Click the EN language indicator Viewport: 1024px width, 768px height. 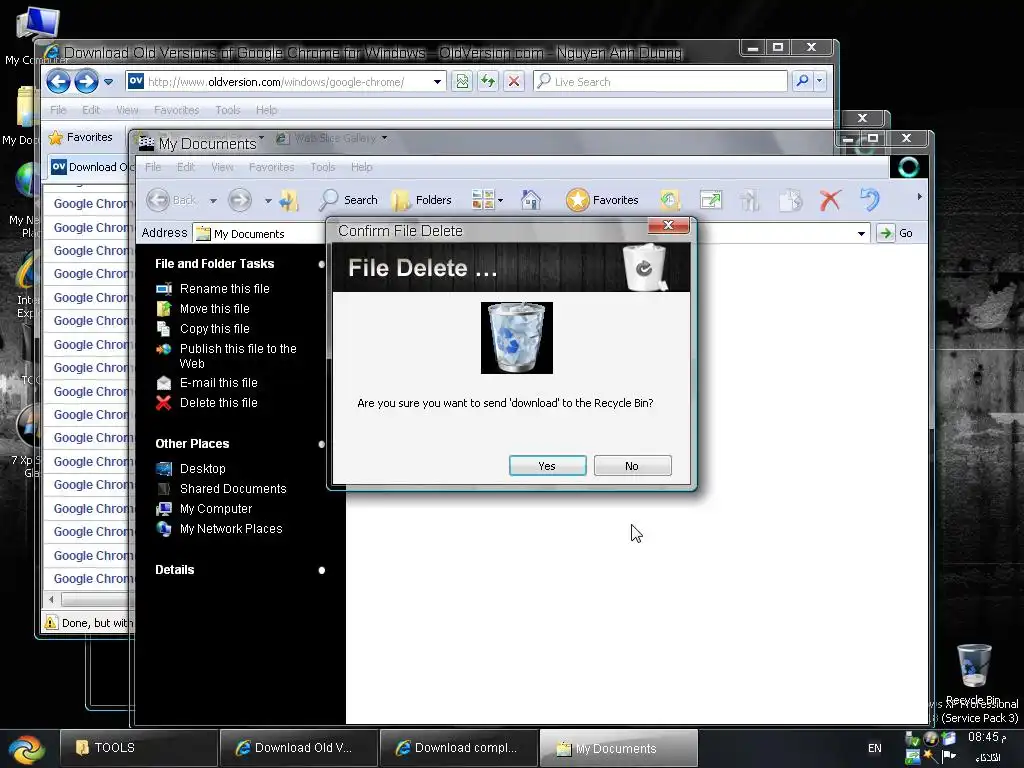tap(874, 748)
